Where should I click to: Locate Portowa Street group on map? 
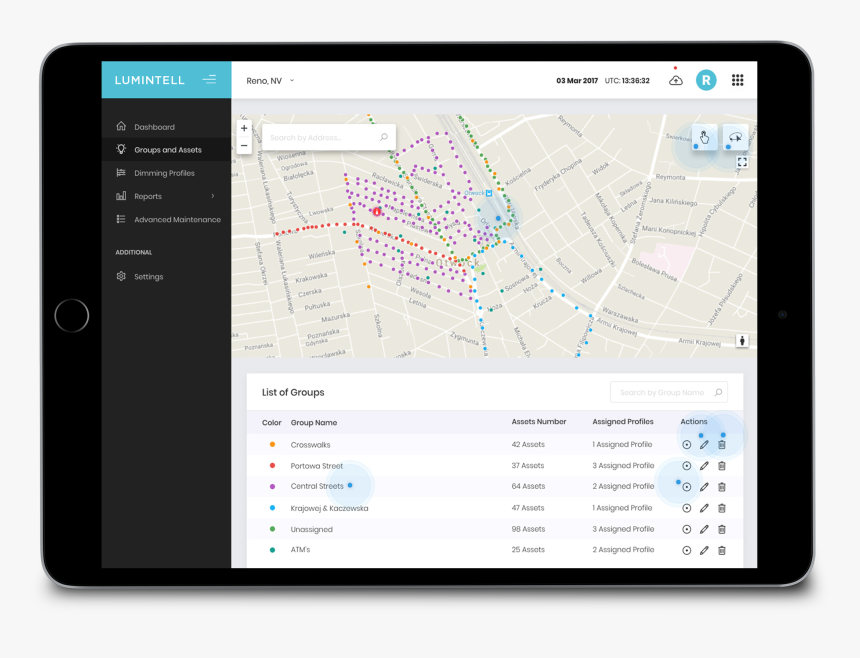[x=687, y=466]
